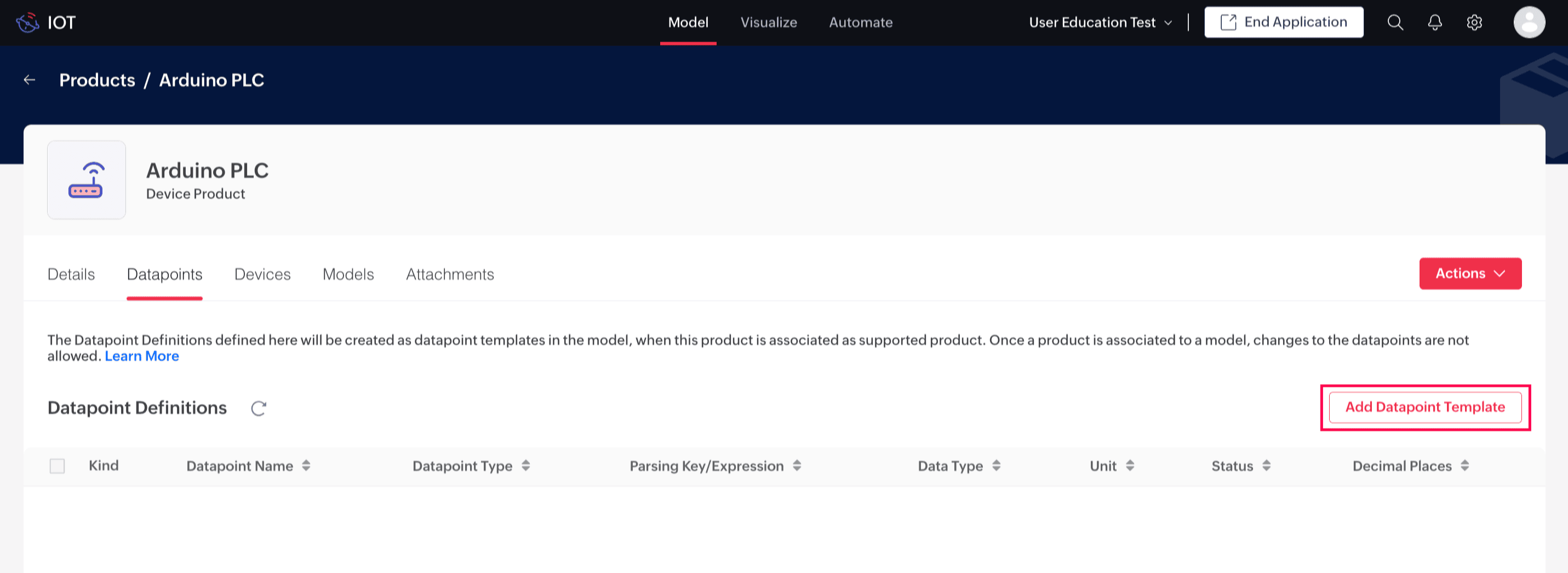Click the Products breadcrumb link

click(98, 80)
